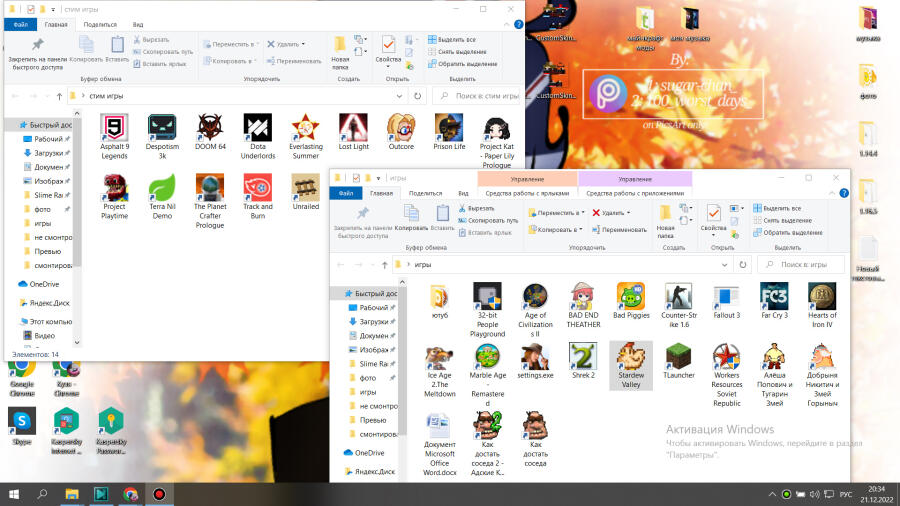
Task: Open Quick Access toolbar dropdown in стим игры window
Action: (x=53, y=10)
